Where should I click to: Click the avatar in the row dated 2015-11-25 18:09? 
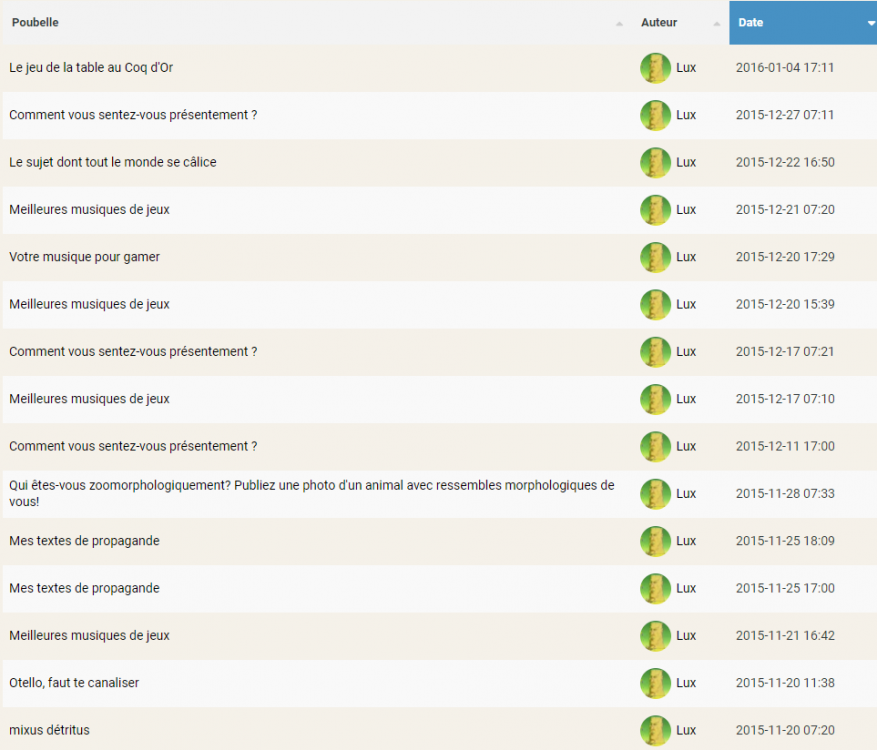655,541
